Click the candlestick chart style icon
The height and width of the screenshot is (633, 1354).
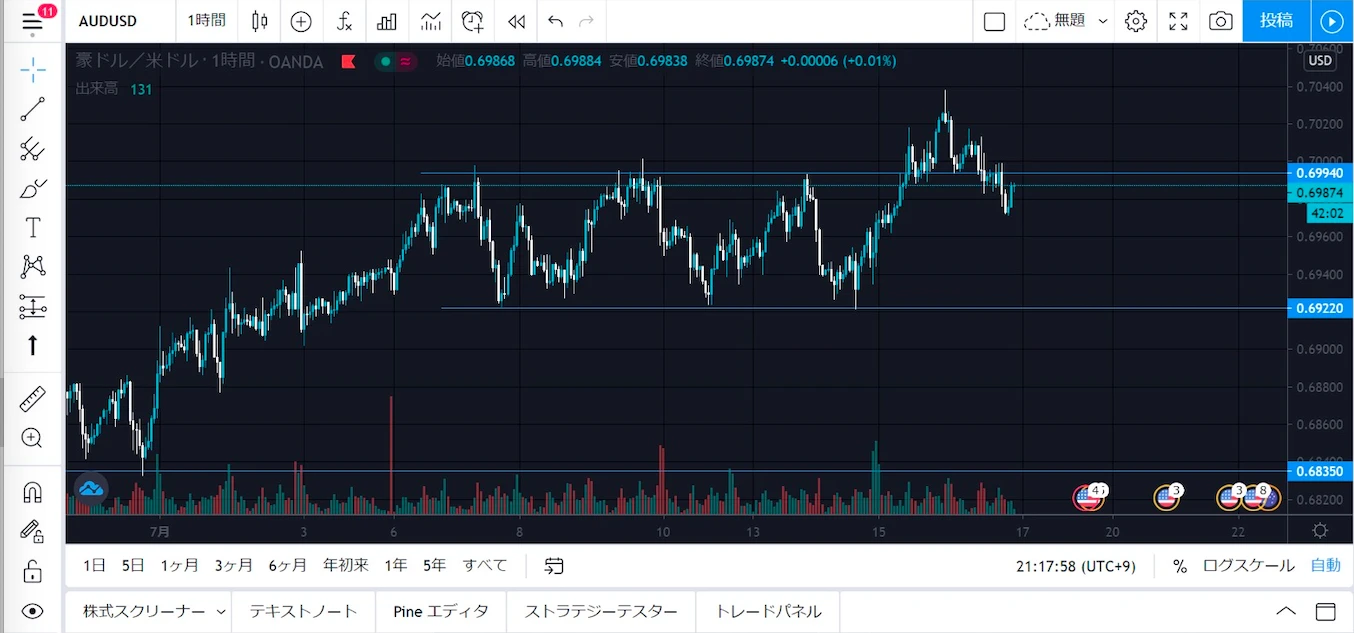260,21
